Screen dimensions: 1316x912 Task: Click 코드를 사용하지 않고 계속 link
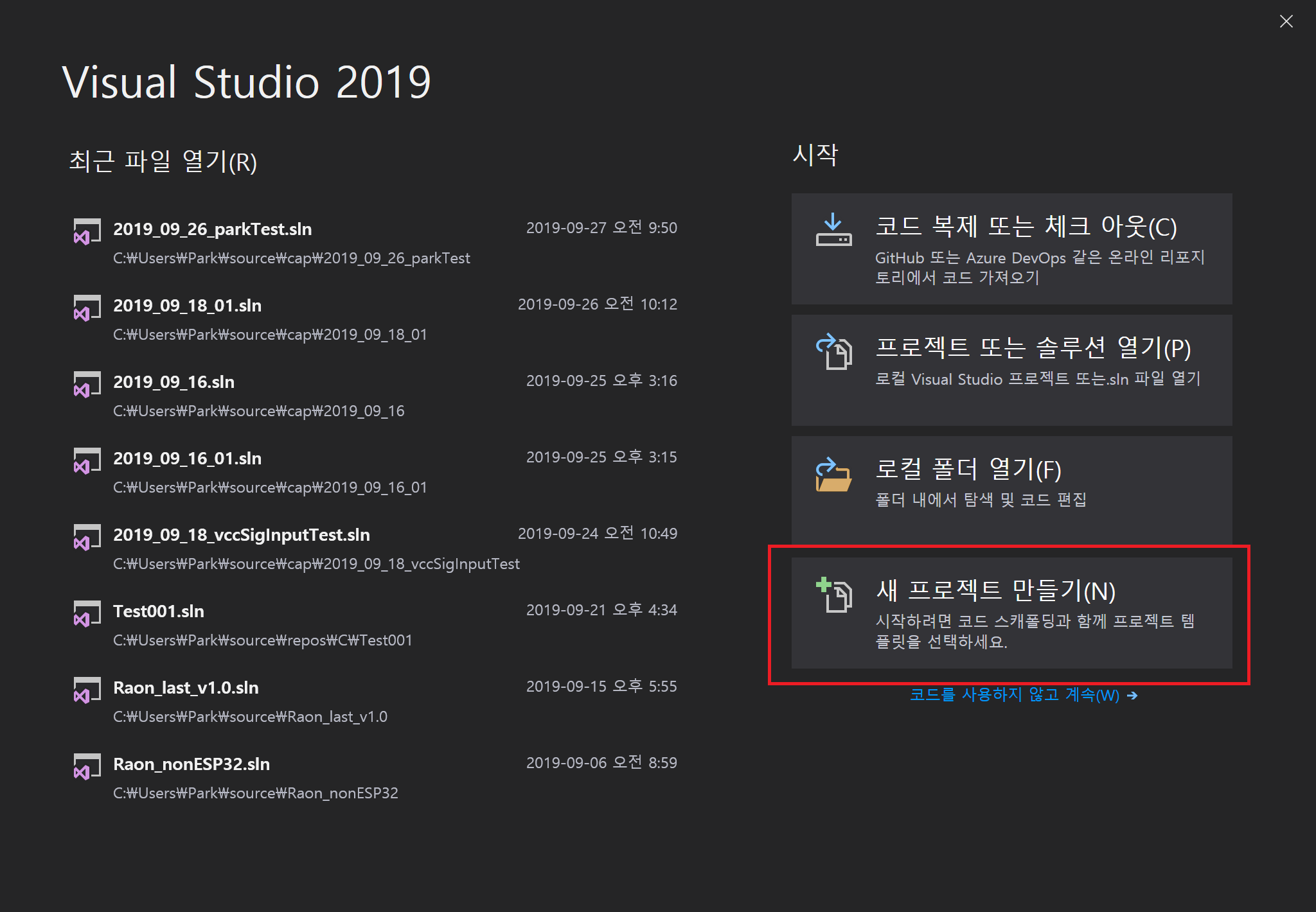point(1014,695)
